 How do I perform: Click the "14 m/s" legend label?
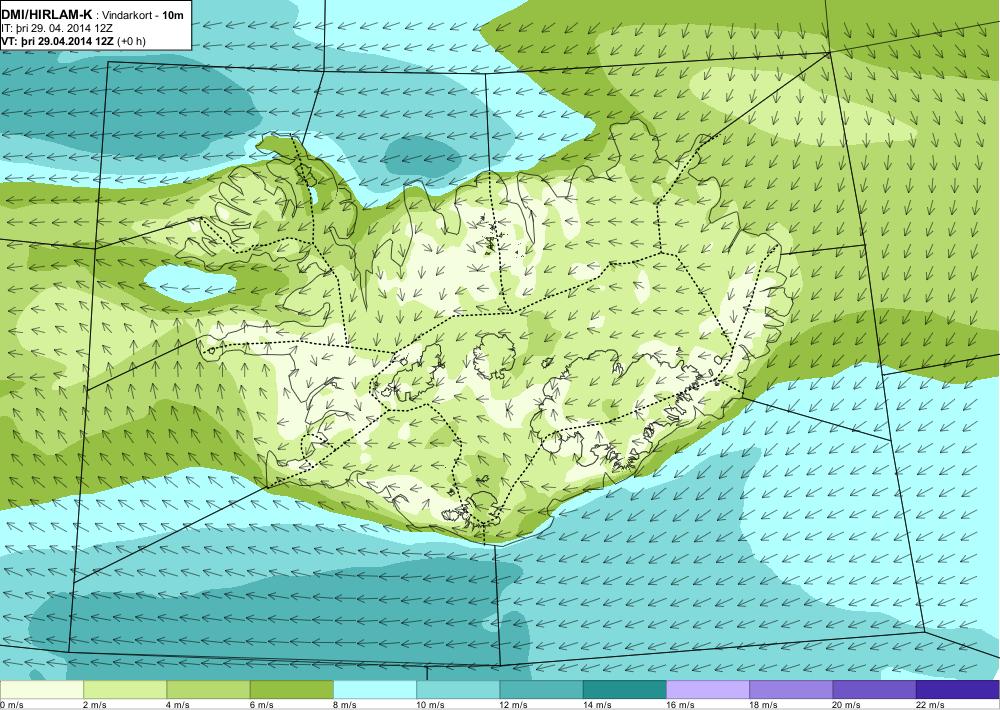(x=597, y=705)
